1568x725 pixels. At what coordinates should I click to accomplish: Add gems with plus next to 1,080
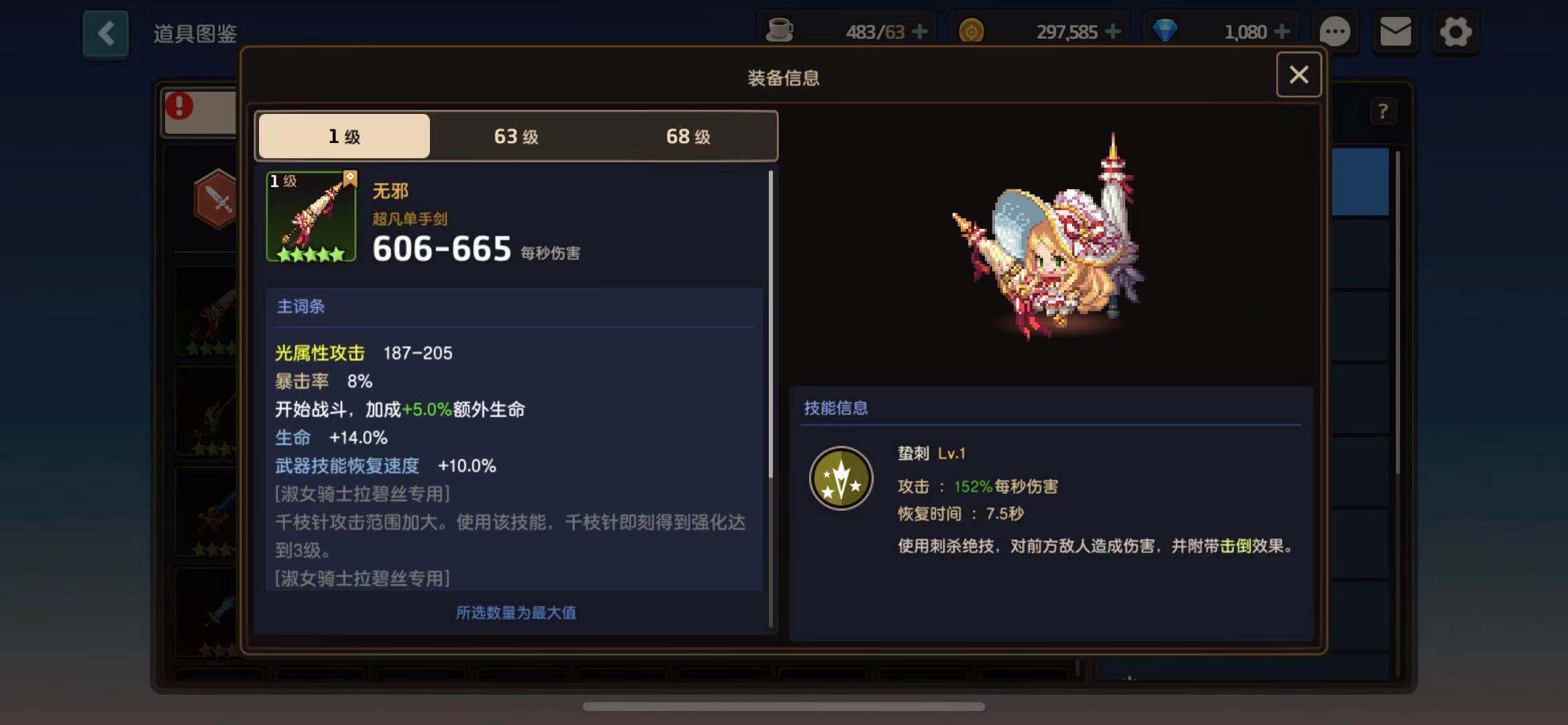(x=1282, y=32)
